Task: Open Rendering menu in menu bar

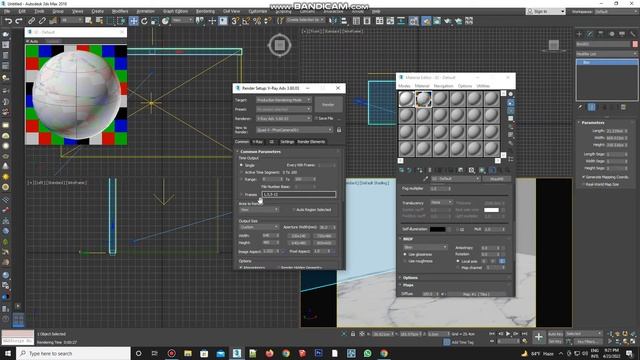Action: click(x=205, y=11)
